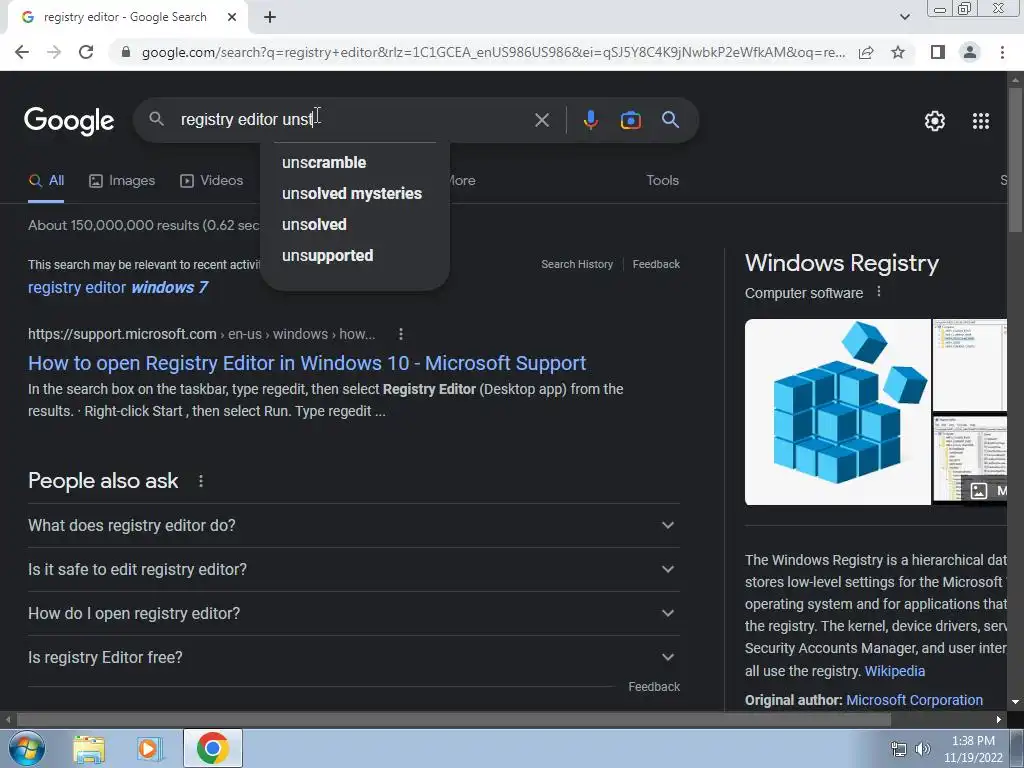Open the Chrome three-dot menu

(1002, 52)
